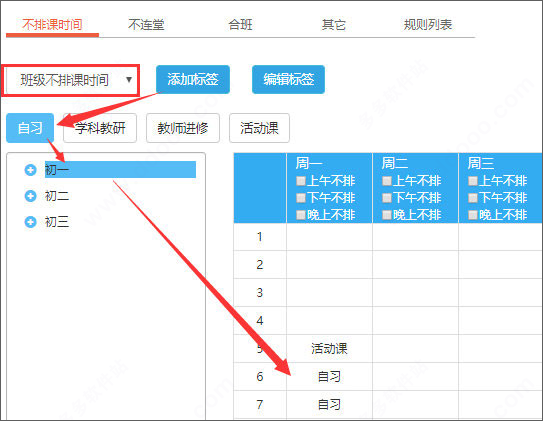
Task: Select the 初二 tree item
Action: (x=57, y=196)
